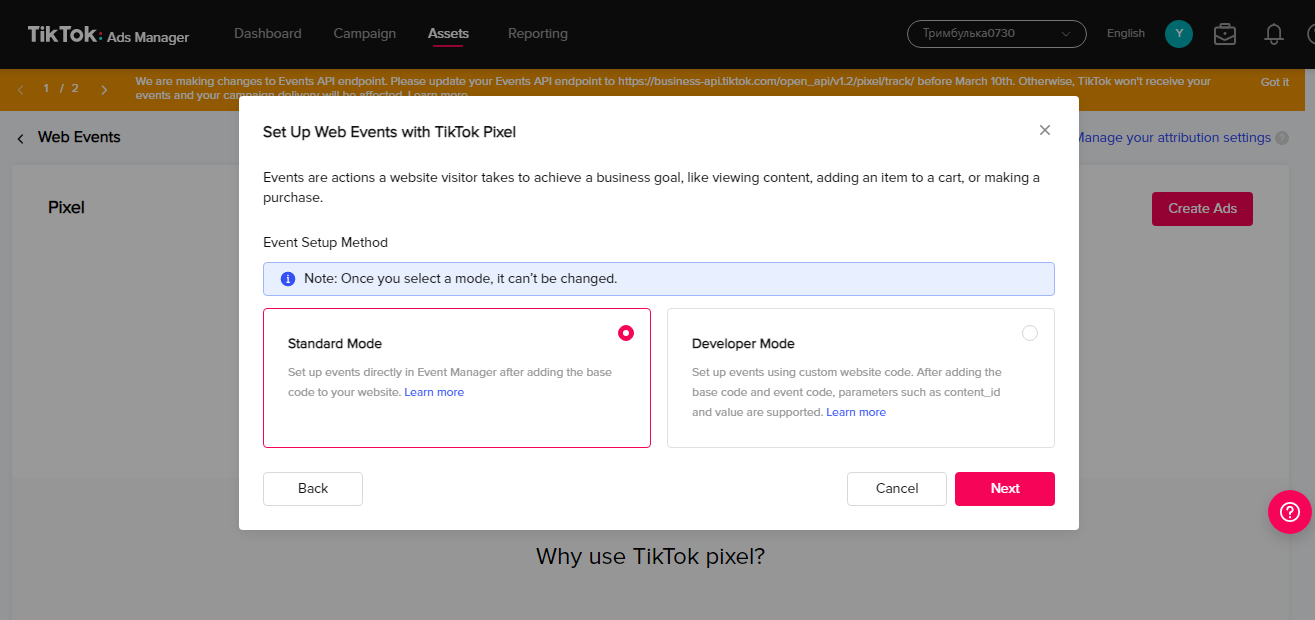Open the Reporting tab
This screenshot has width=1315, height=620.
click(x=538, y=34)
